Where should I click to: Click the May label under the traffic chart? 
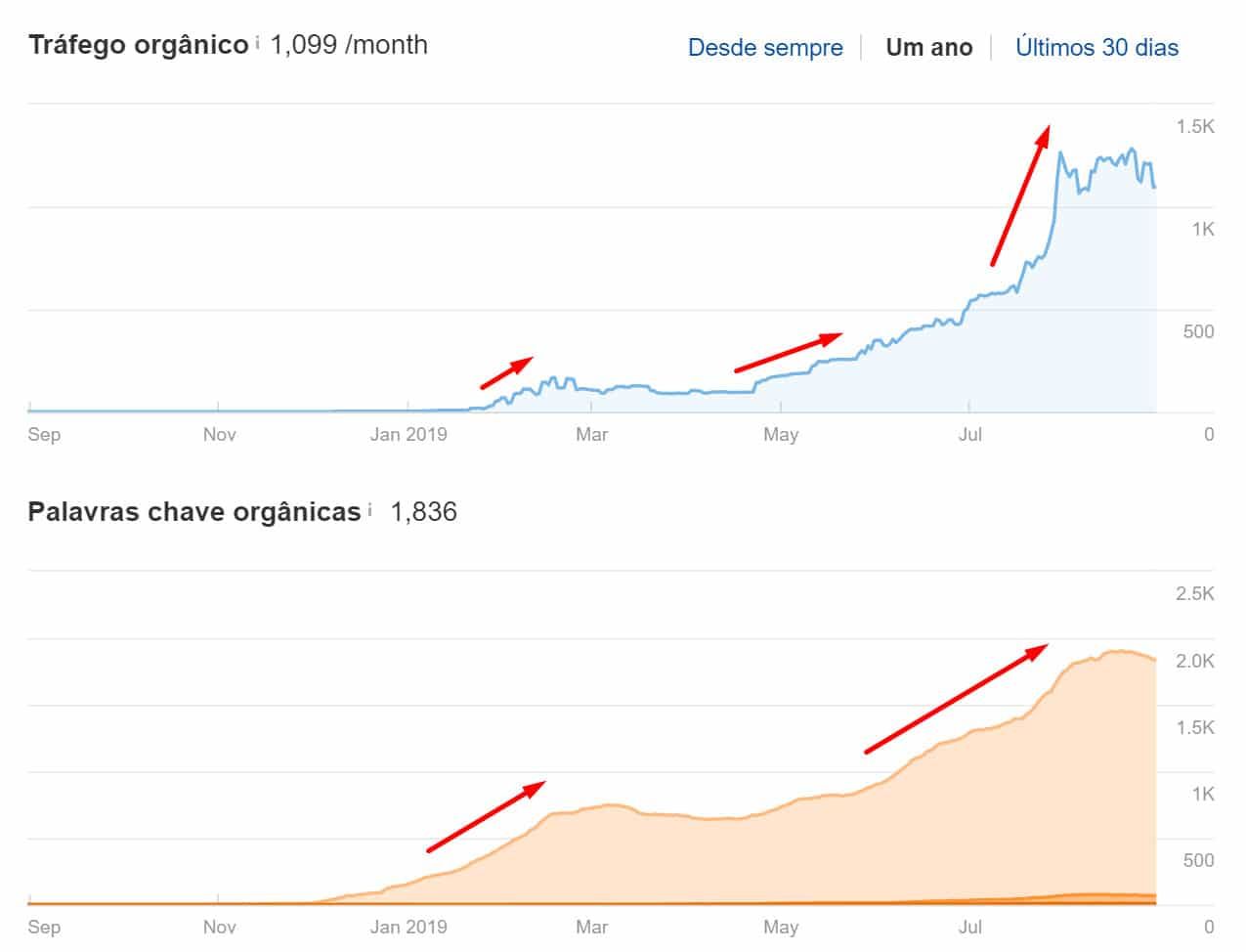click(780, 434)
